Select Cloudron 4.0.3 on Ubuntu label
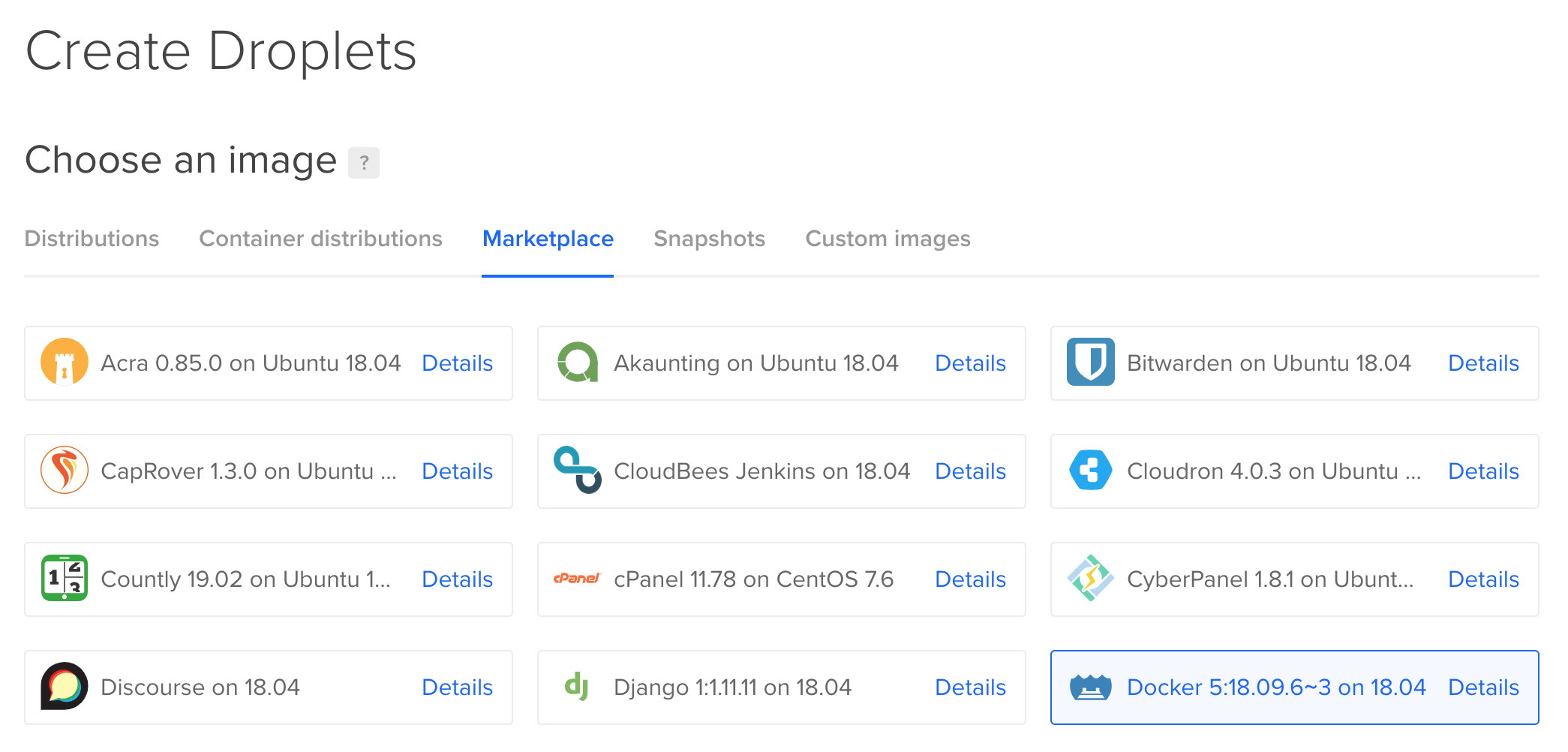Viewport: 1568px width, 752px height. tap(1274, 471)
